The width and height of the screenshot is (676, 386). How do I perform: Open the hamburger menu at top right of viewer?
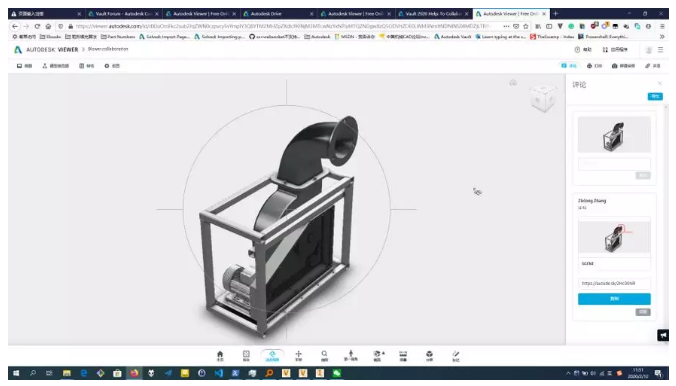coord(660,50)
